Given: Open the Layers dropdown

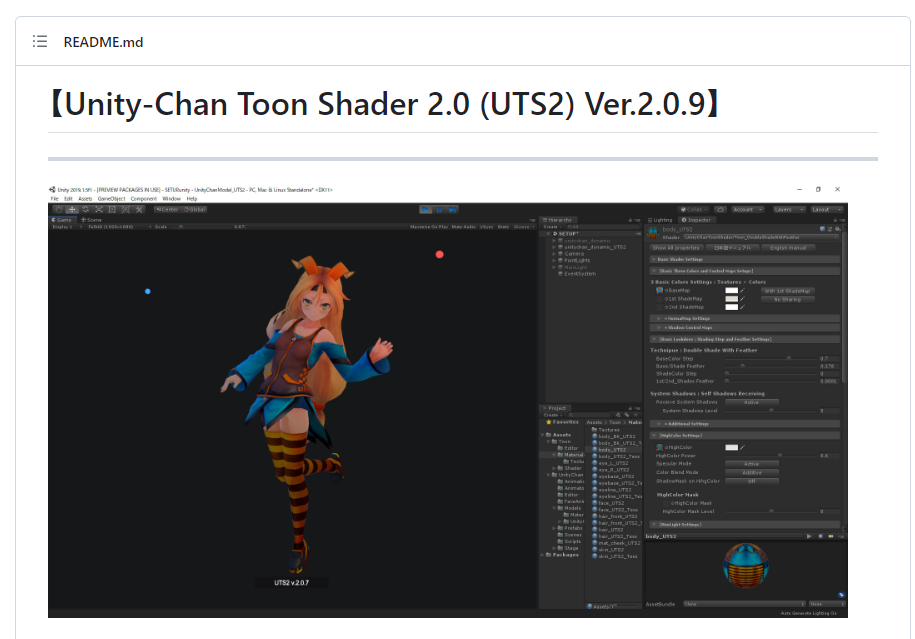Looking at the screenshot, I should (788, 209).
